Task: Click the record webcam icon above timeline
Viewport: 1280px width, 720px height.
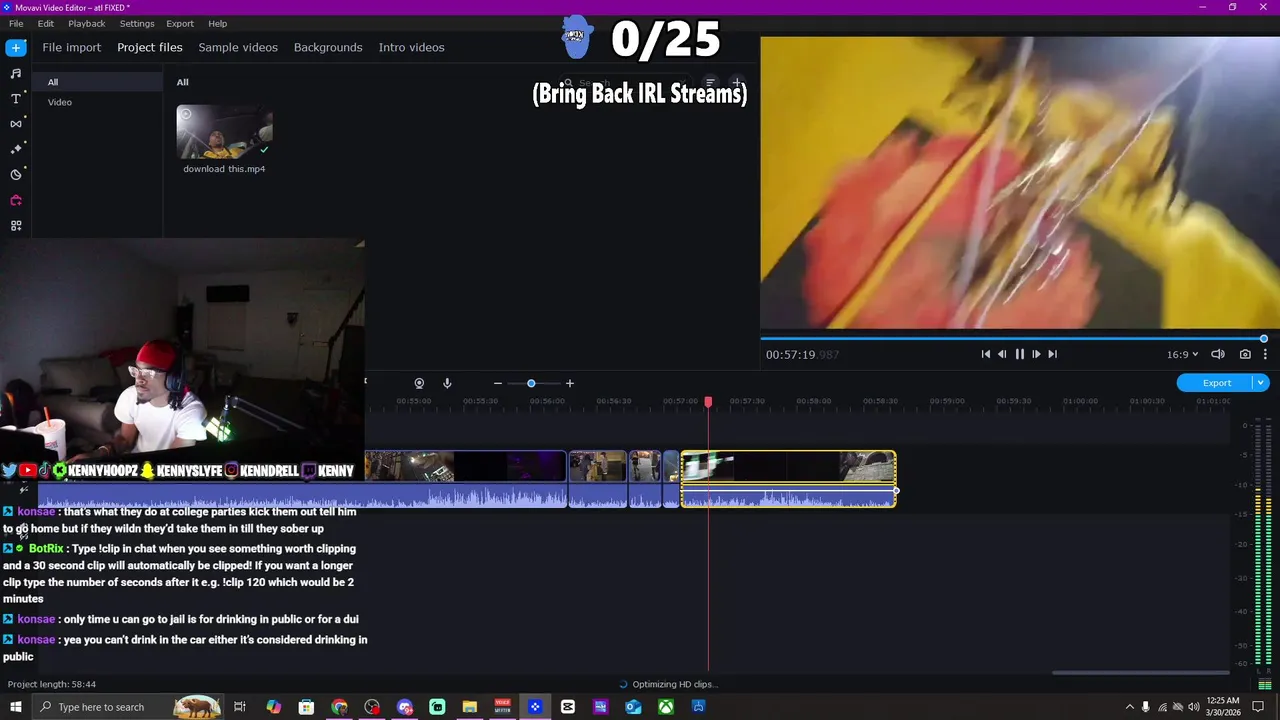Action: coord(419,383)
